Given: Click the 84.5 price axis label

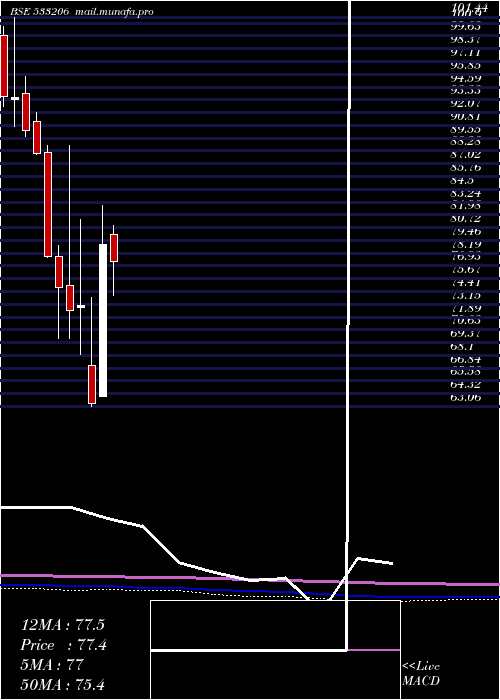Looking at the screenshot, I should (462, 181).
